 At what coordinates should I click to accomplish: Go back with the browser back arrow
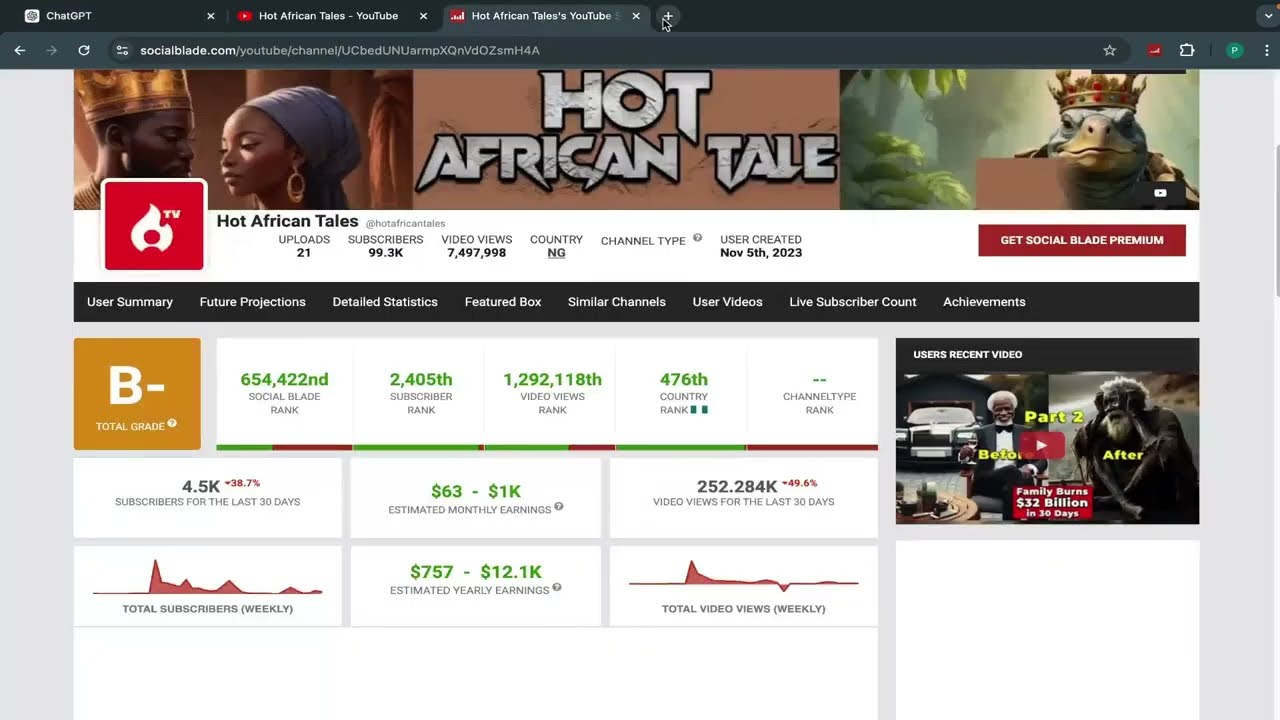point(20,50)
